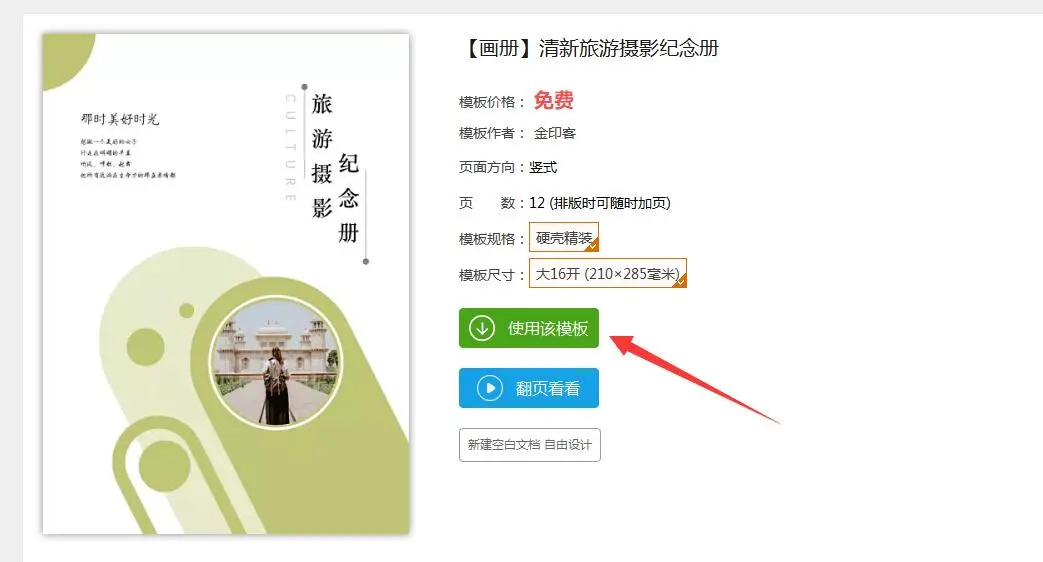Click the page count 12 text
This screenshot has height=562, width=1043.
(x=537, y=203)
